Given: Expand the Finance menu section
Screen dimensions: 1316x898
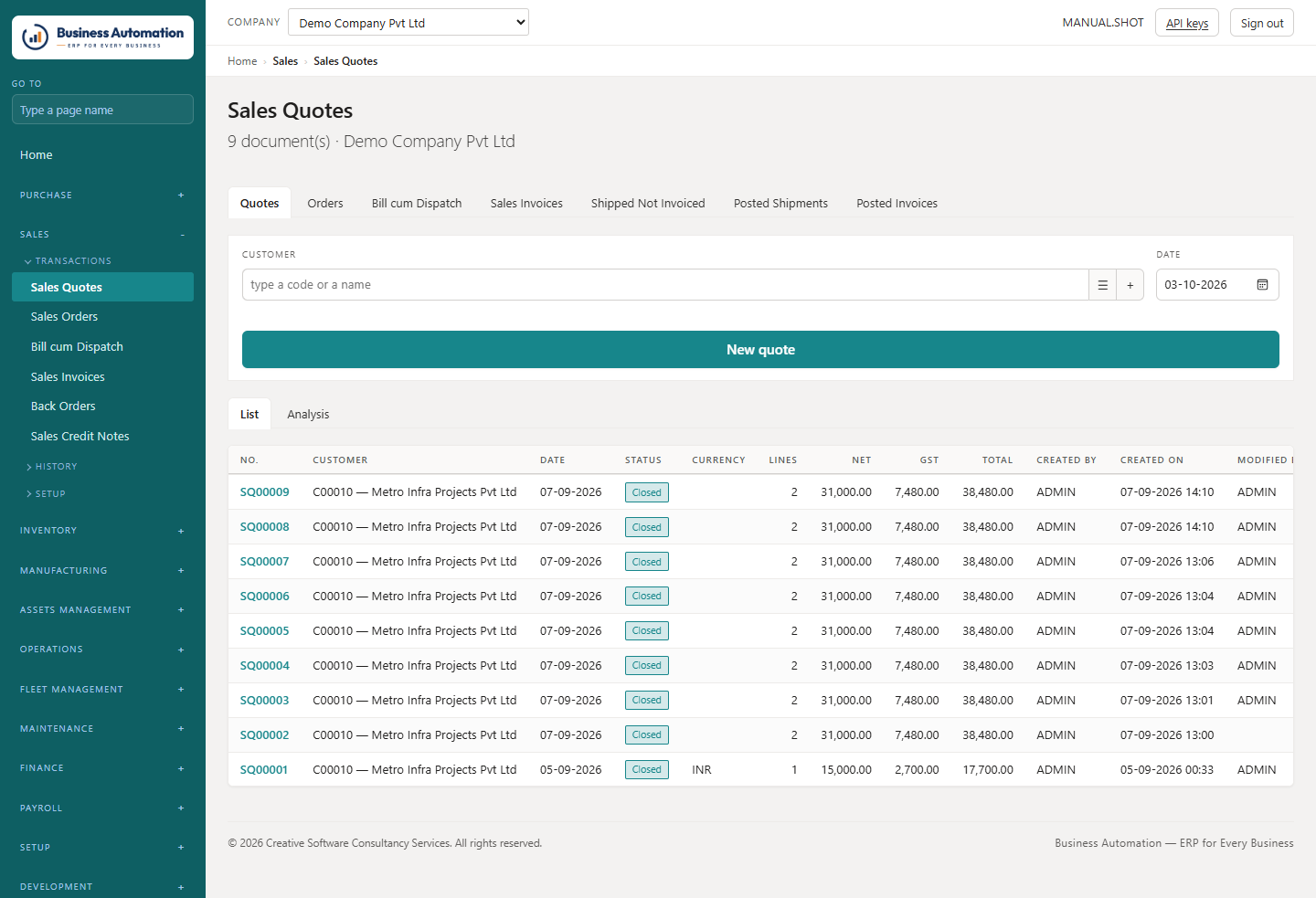Looking at the screenshot, I should (102, 768).
